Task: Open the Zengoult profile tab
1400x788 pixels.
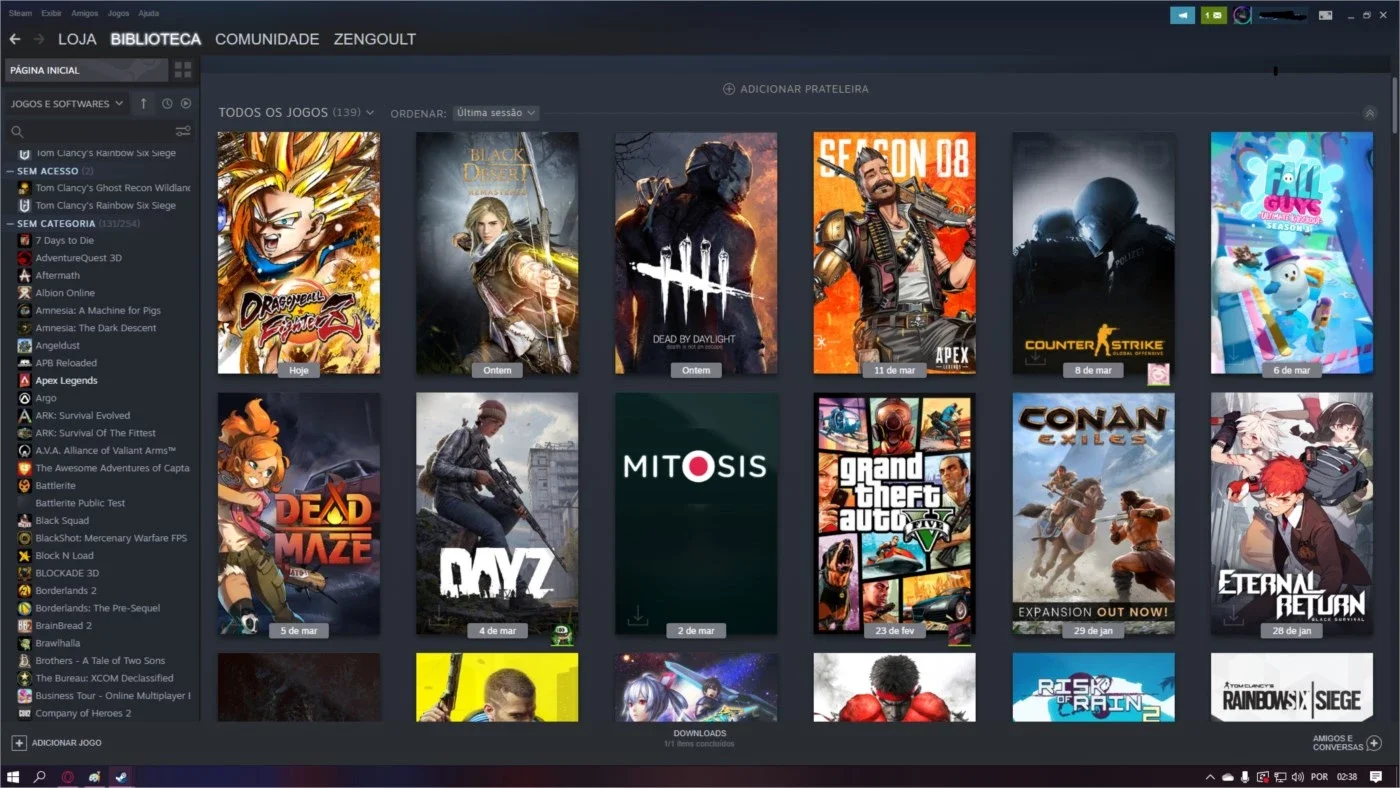Action: (375, 39)
